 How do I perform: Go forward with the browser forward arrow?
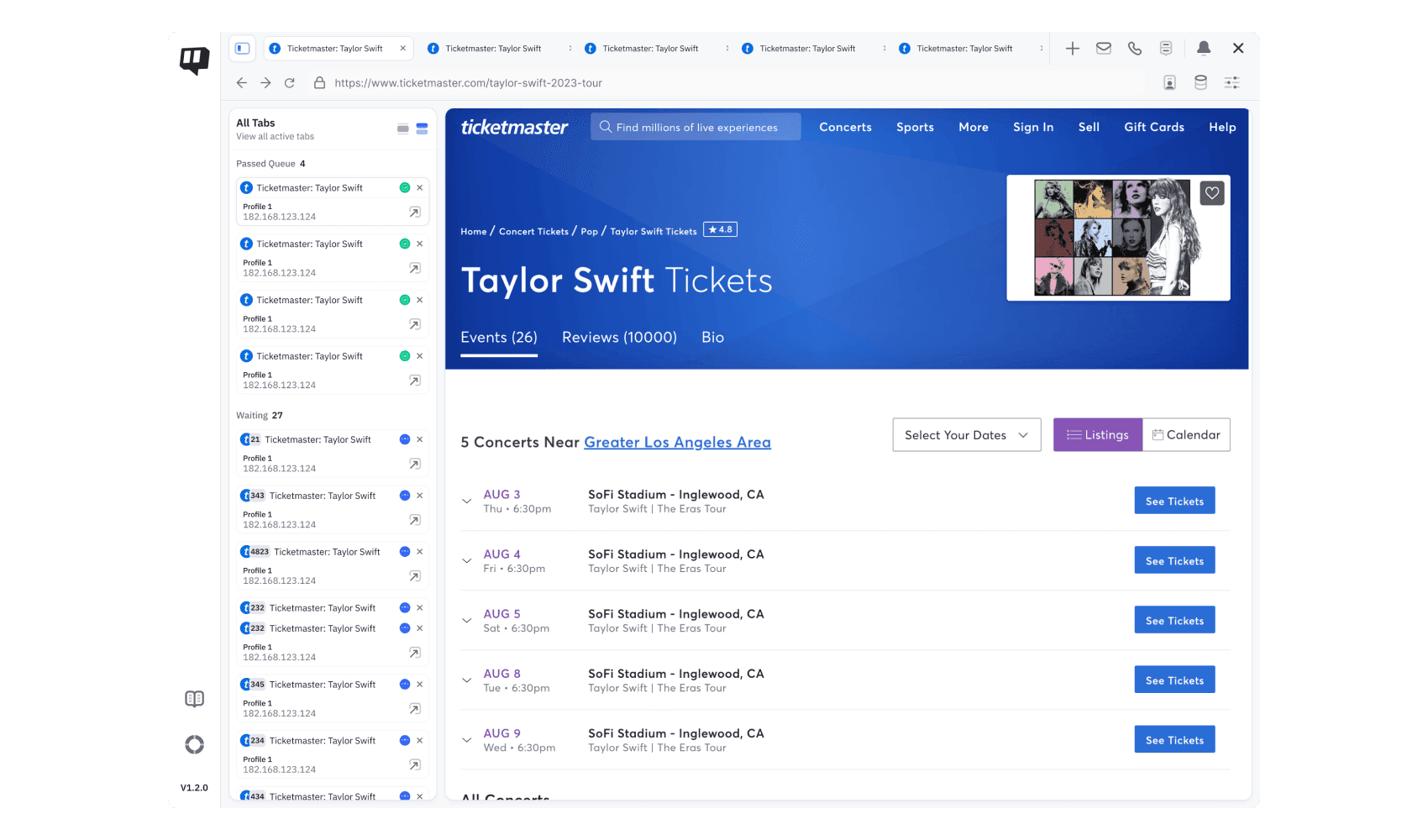265,83
